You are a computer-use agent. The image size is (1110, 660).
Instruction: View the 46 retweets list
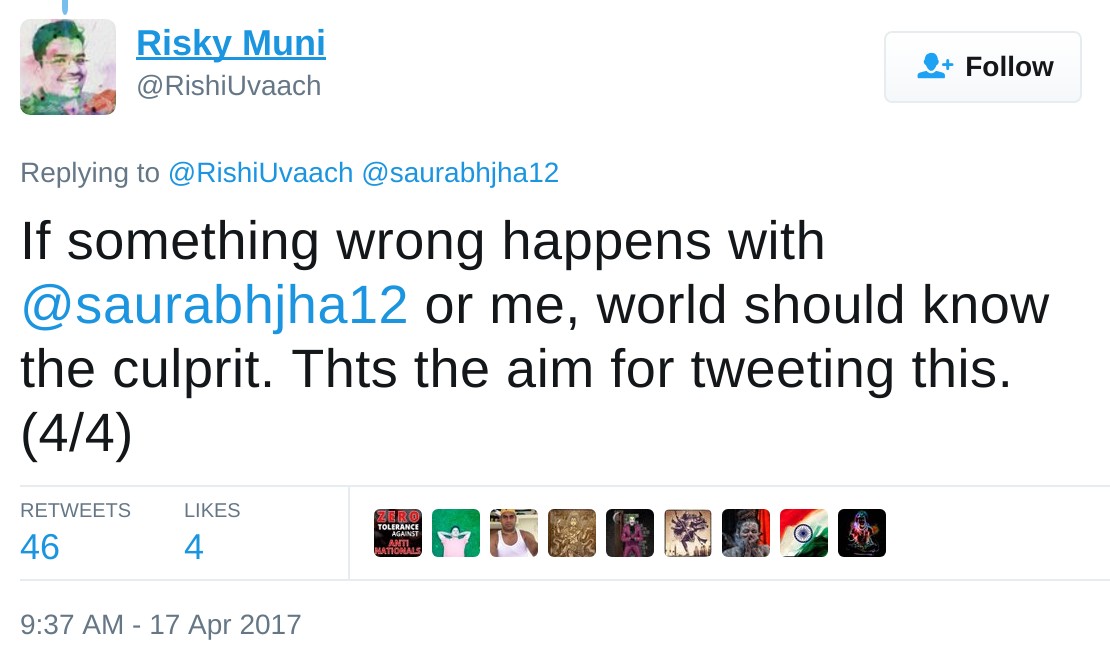point(40,547)
